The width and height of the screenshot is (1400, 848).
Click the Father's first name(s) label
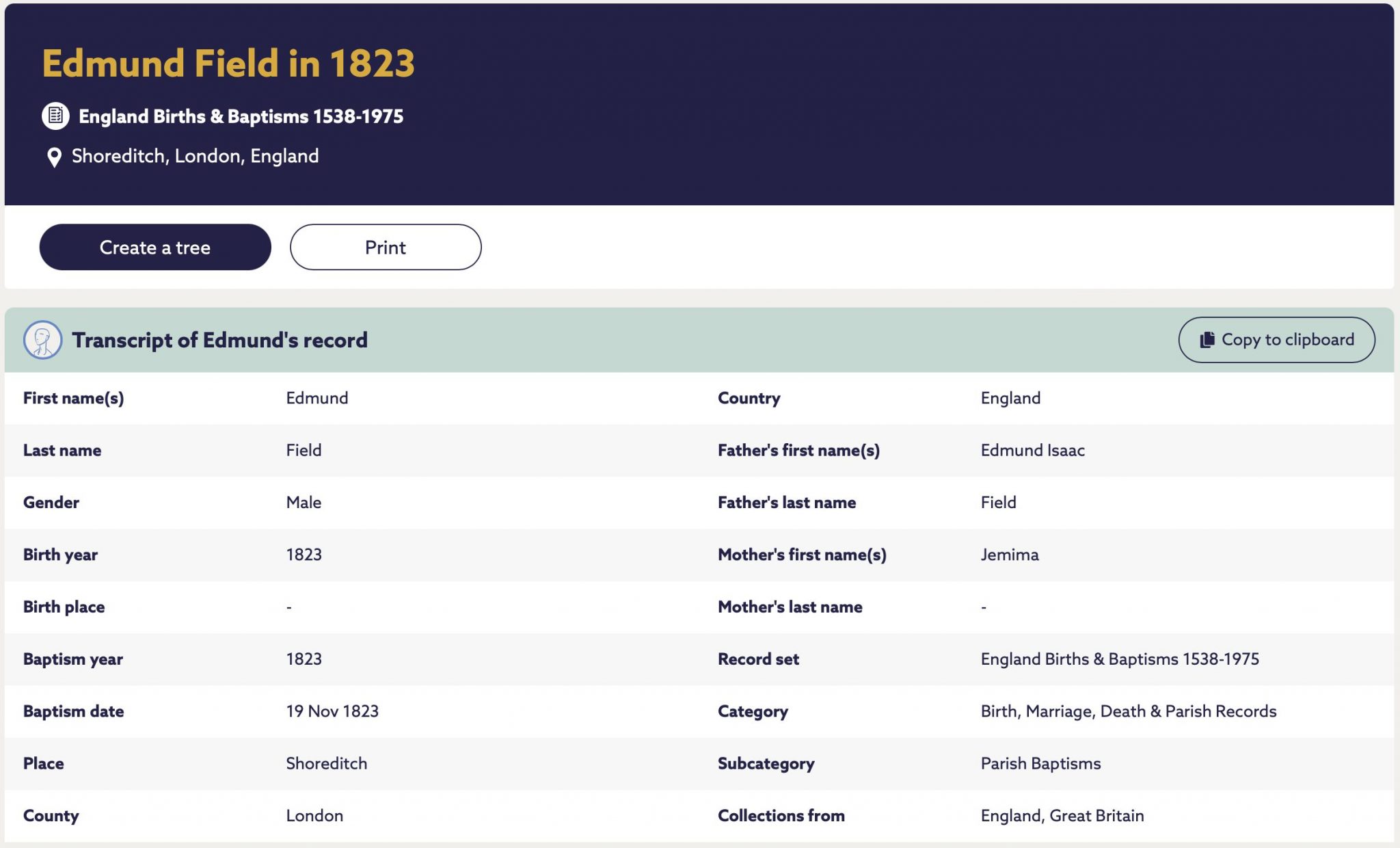798,450
